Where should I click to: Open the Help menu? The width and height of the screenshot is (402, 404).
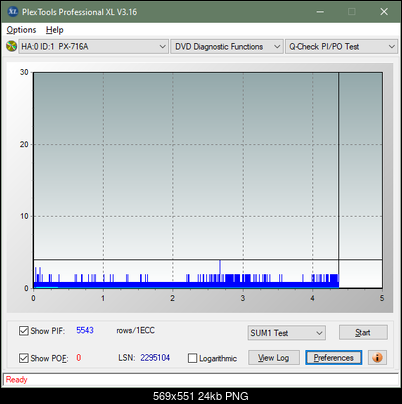(55, 30)
